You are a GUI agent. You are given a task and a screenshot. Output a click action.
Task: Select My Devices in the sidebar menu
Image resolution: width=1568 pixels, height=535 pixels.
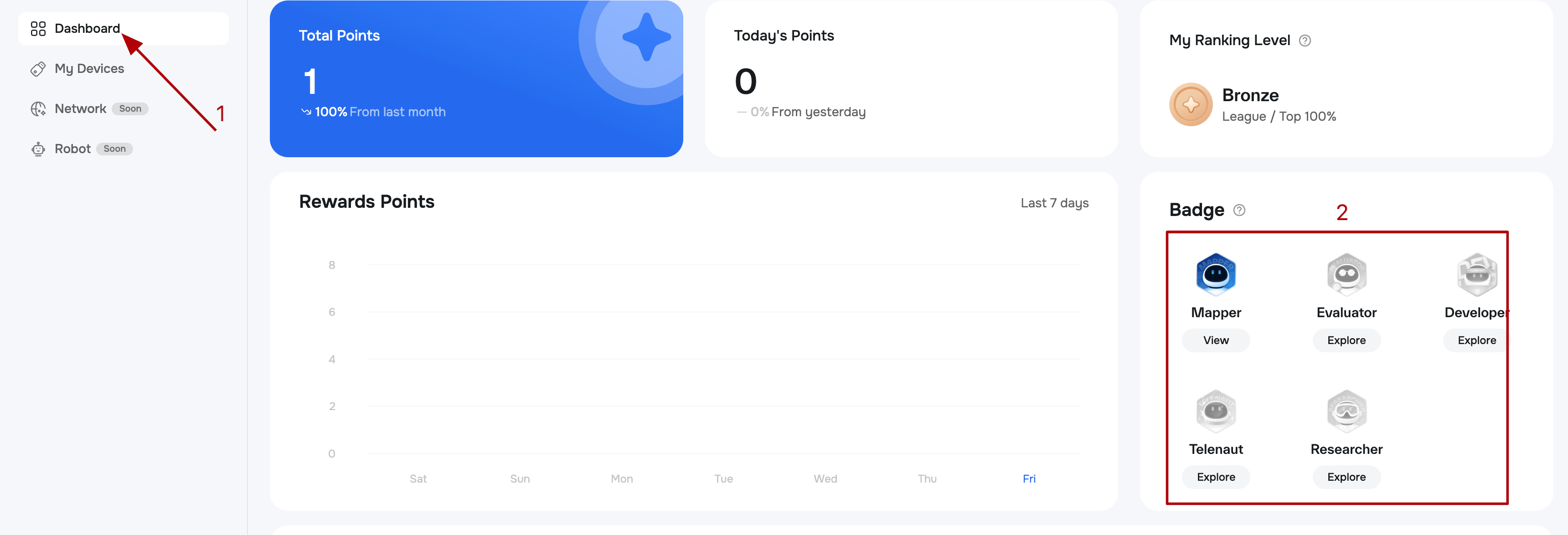[89, 68]
